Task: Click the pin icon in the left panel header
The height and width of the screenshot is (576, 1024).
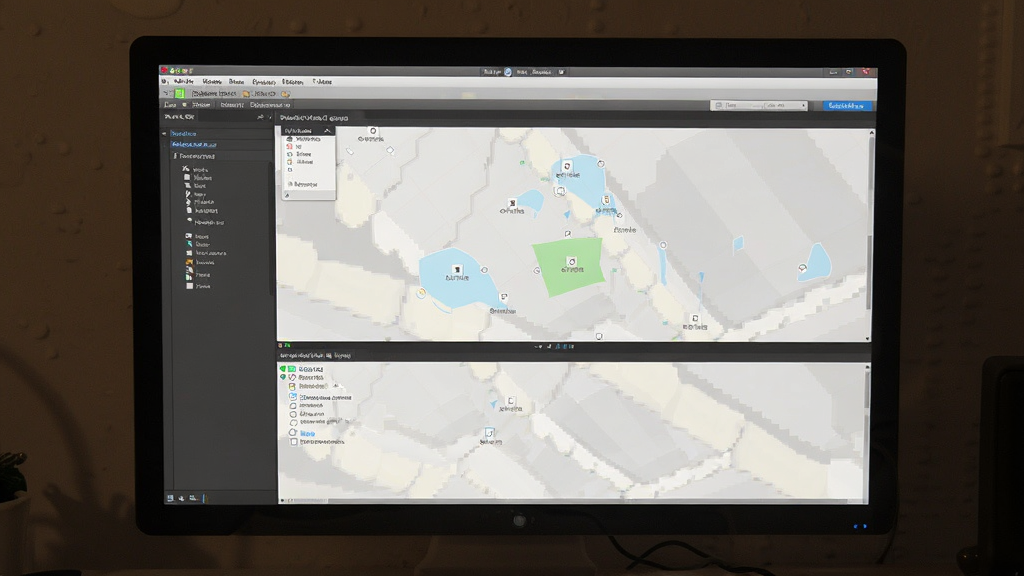Action: pyautogui.click(x=260, y=117)
